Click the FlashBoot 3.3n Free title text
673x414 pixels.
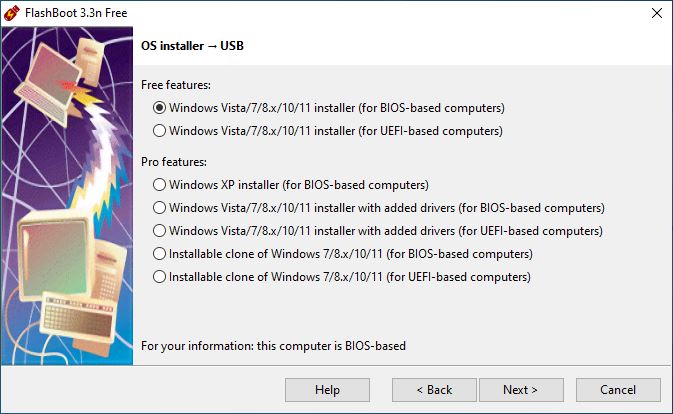point(76,13)
